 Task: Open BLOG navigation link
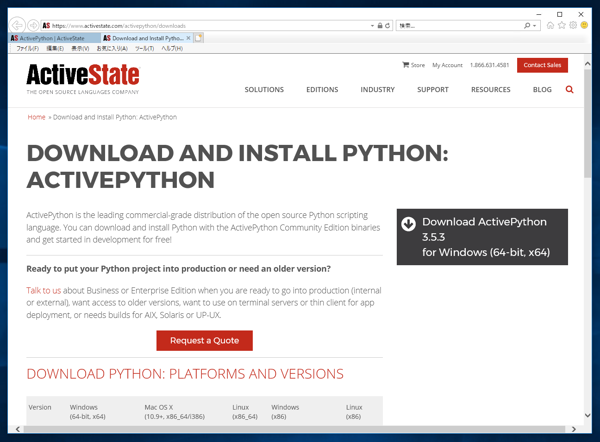542,90
